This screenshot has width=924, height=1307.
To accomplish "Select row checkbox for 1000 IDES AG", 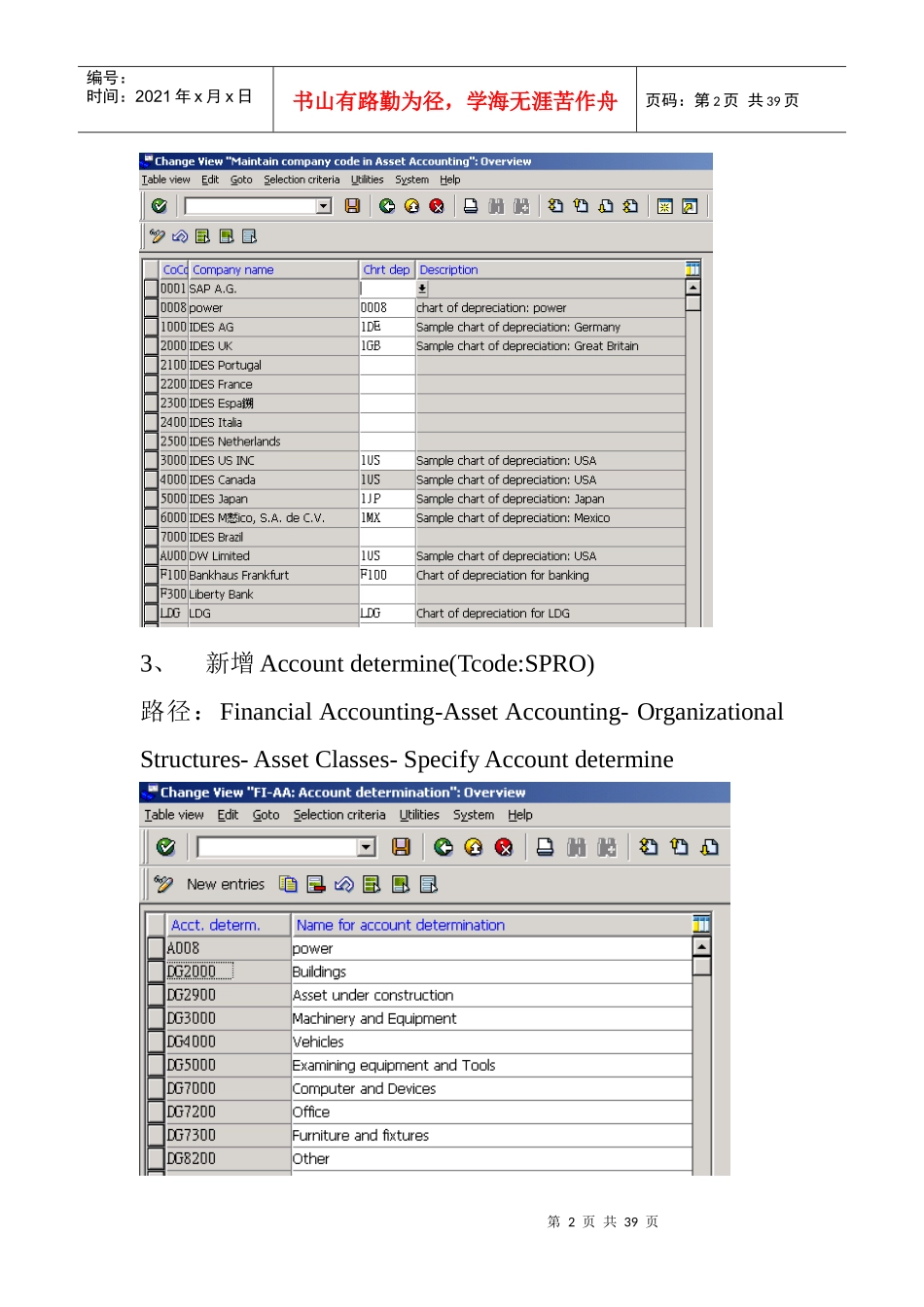I will 151,327.
